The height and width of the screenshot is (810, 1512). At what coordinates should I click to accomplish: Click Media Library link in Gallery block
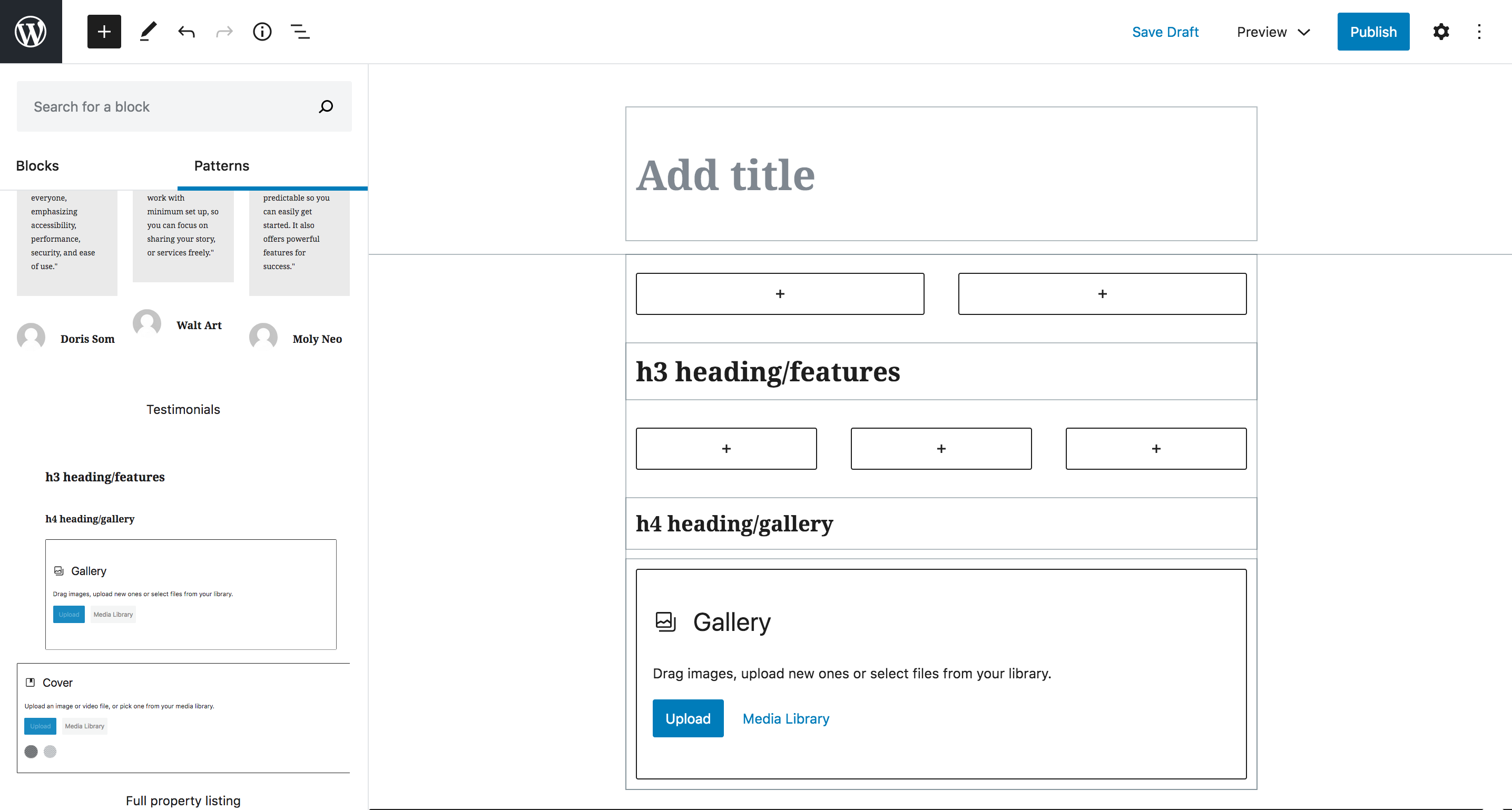point(786,718)
